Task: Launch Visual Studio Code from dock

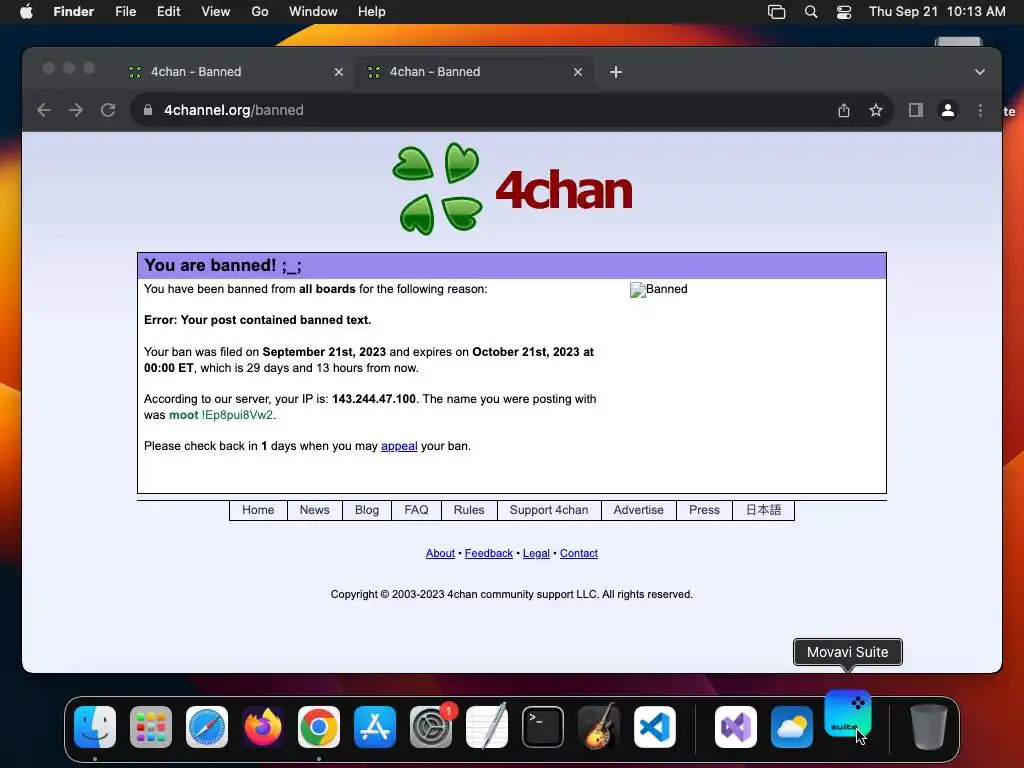Action: (x=655, y=727)
